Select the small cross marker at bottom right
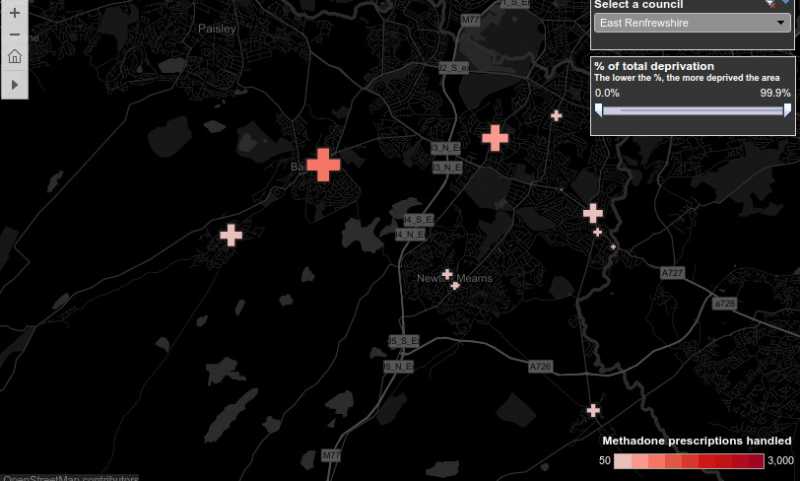 tap(593, 410)
